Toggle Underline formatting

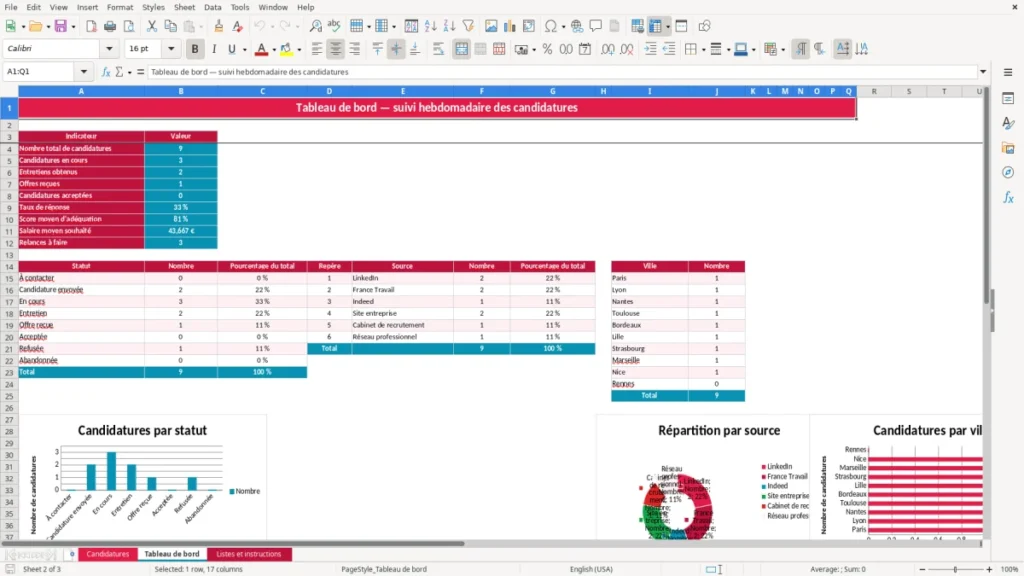pos(231,49)
